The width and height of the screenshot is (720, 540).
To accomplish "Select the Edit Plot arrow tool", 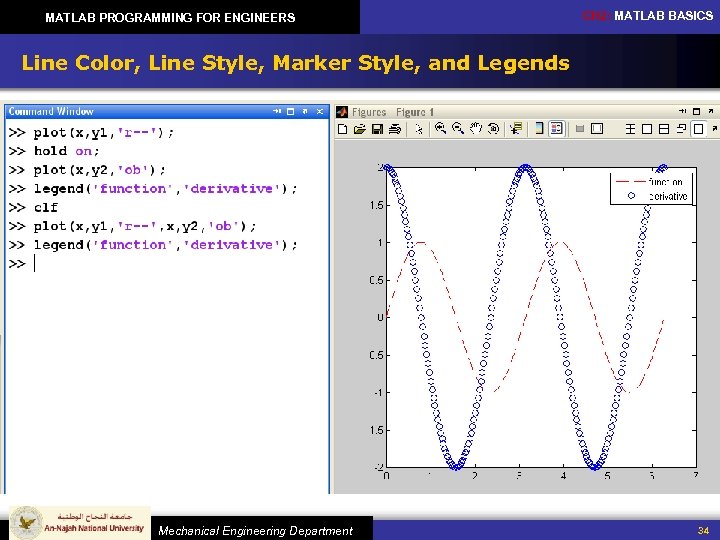I will tap(419, 129).
